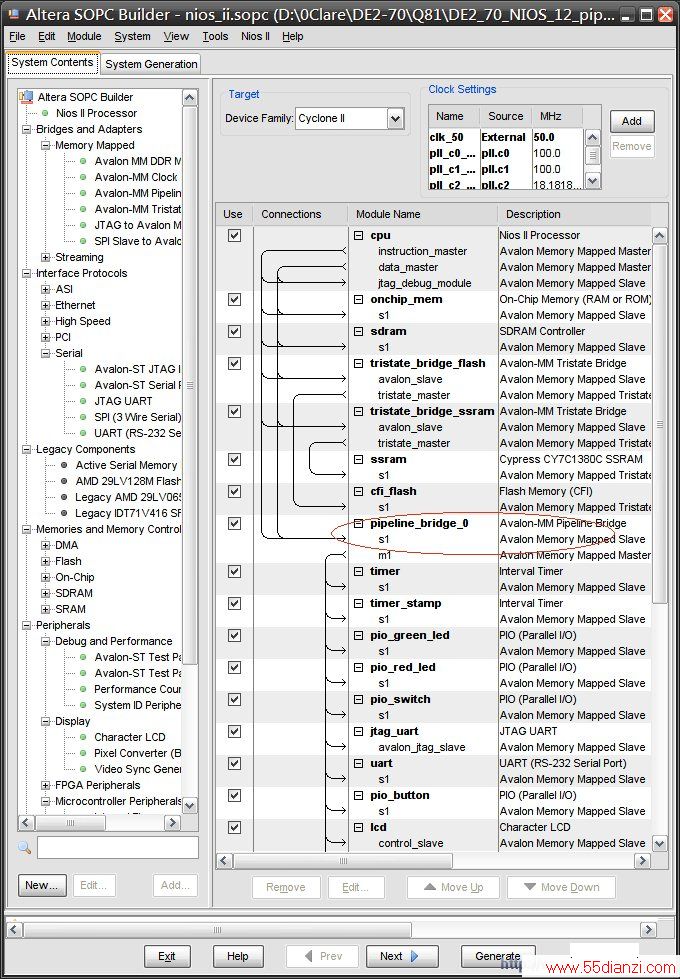Click the Help button at the bottom
680x979 pixels.
point(237,956)
